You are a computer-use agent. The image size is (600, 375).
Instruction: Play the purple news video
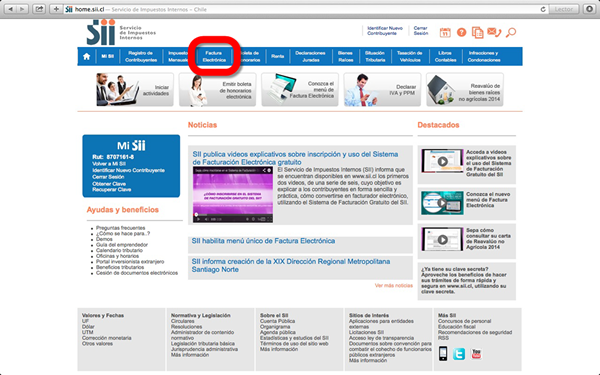(x=233, y=194)
